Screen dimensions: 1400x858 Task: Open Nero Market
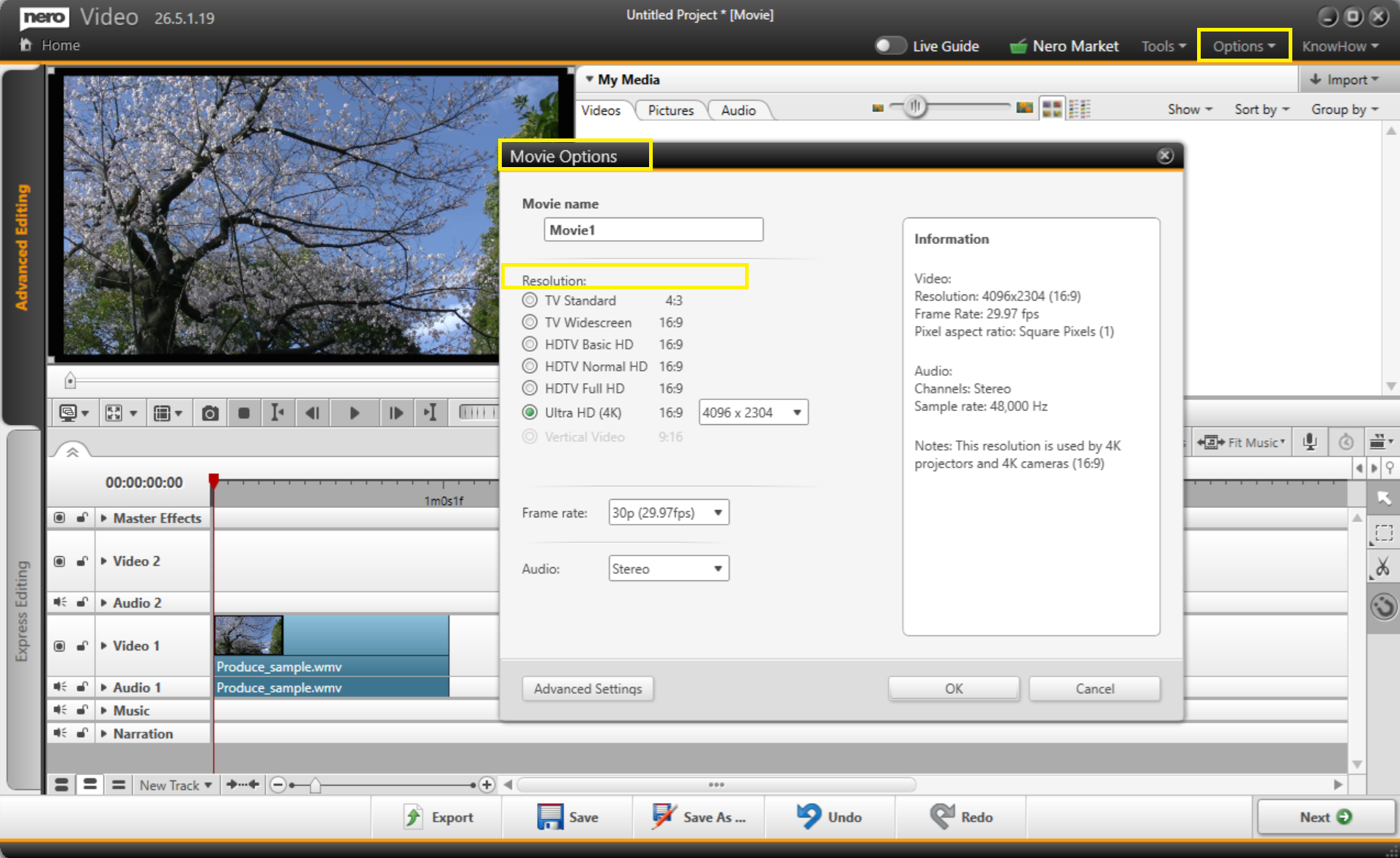1064,46
